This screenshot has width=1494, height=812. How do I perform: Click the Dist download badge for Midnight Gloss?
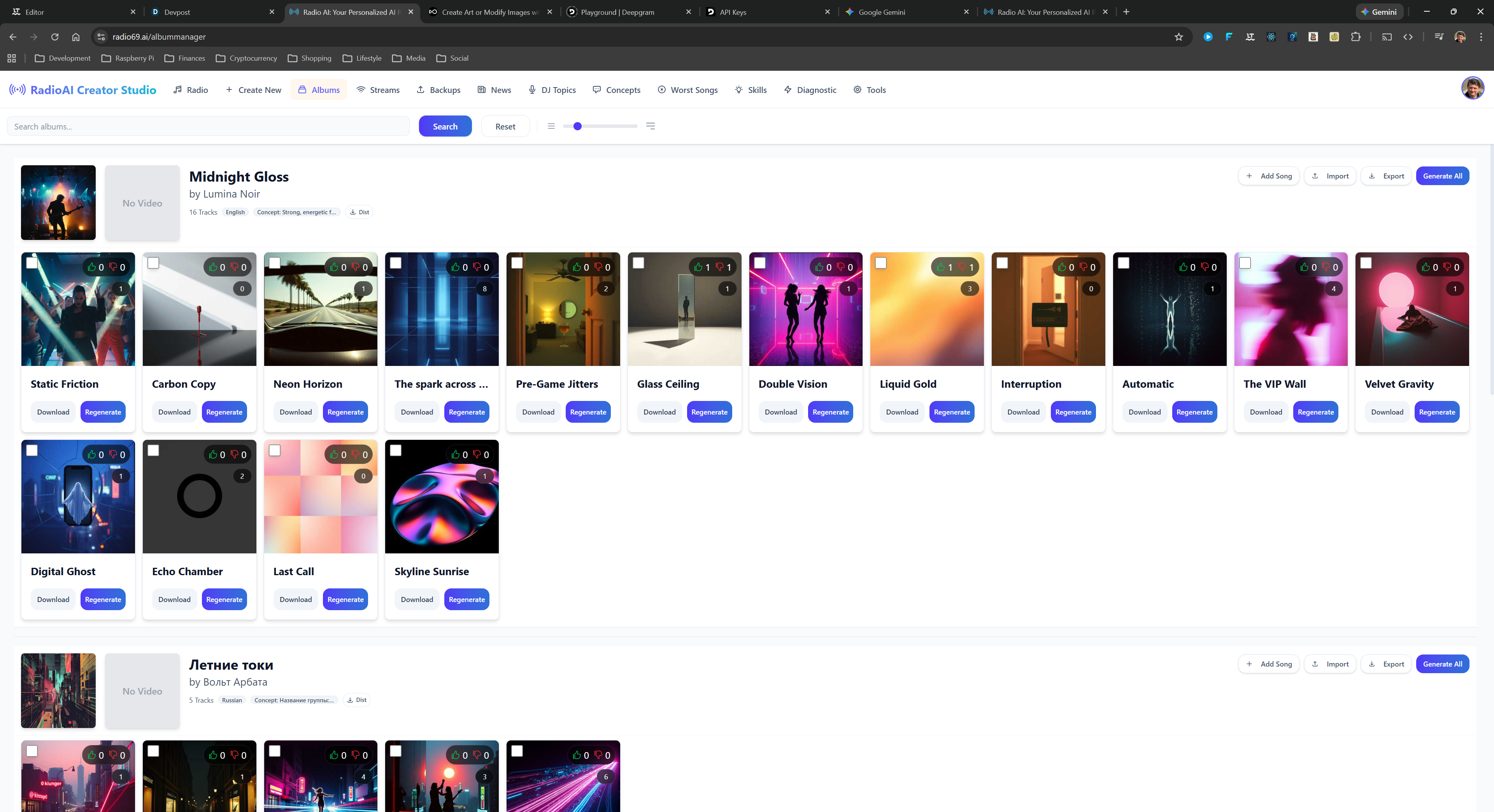click(x=359, y=212)
